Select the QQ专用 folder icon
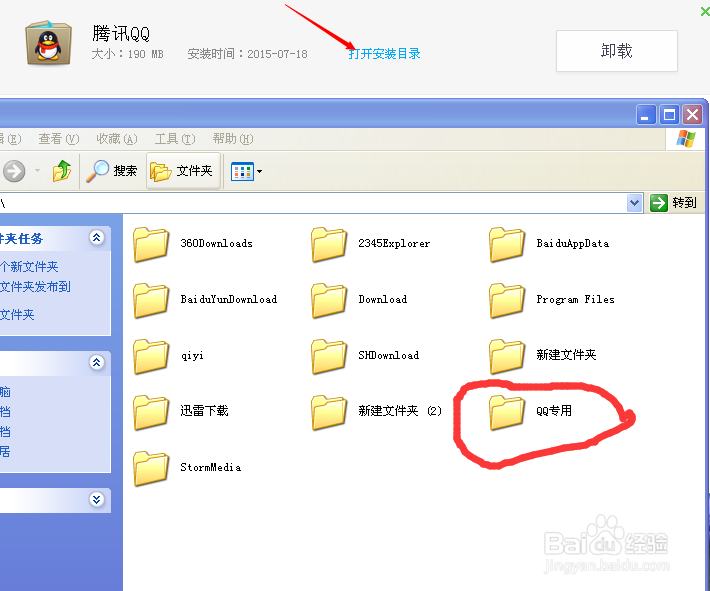Image resolution: width=710 pixels, height=591 pixels. tap(507, 412)
